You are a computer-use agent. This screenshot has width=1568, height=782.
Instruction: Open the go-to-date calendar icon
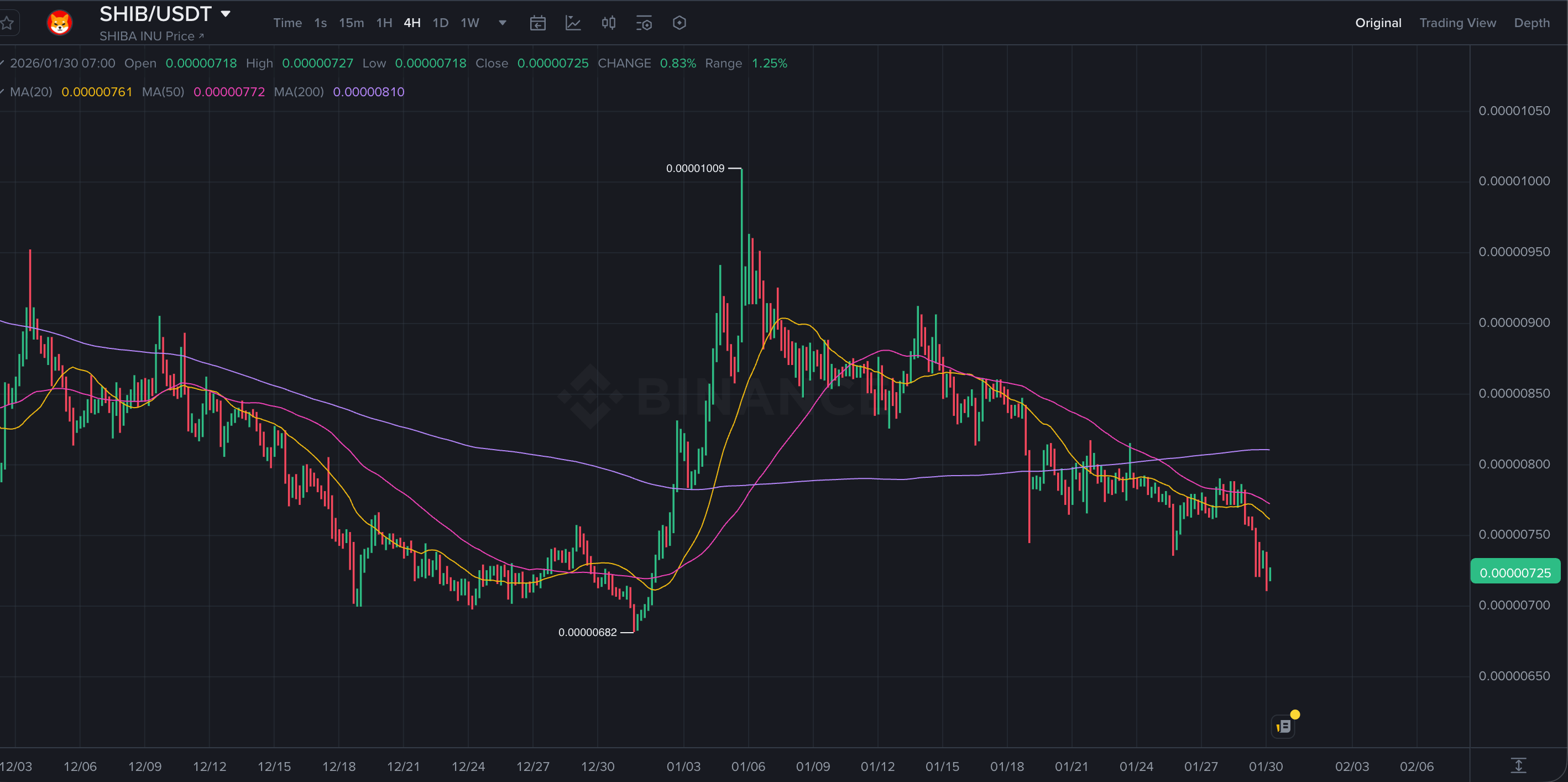(537, 23)
